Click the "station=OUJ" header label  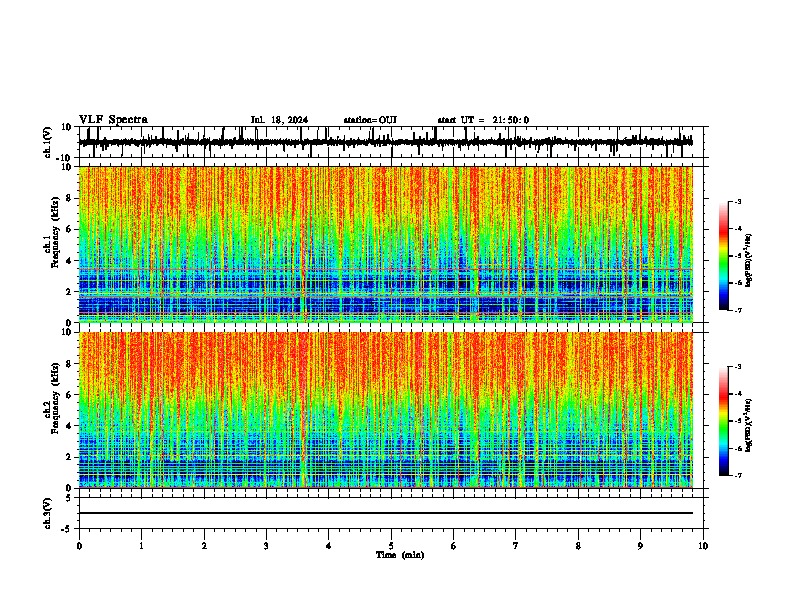point(370,120)
